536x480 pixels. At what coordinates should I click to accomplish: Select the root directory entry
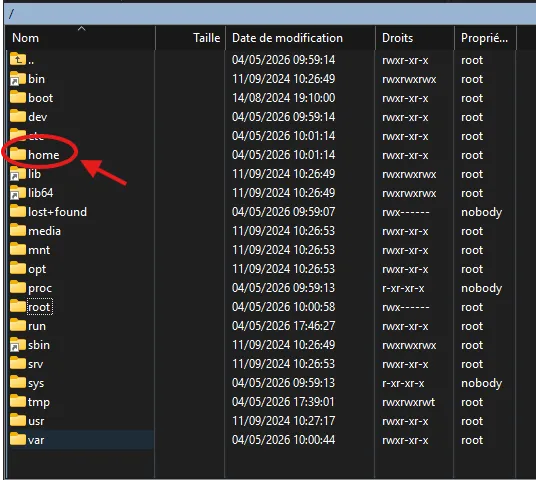tap(39, 307)
